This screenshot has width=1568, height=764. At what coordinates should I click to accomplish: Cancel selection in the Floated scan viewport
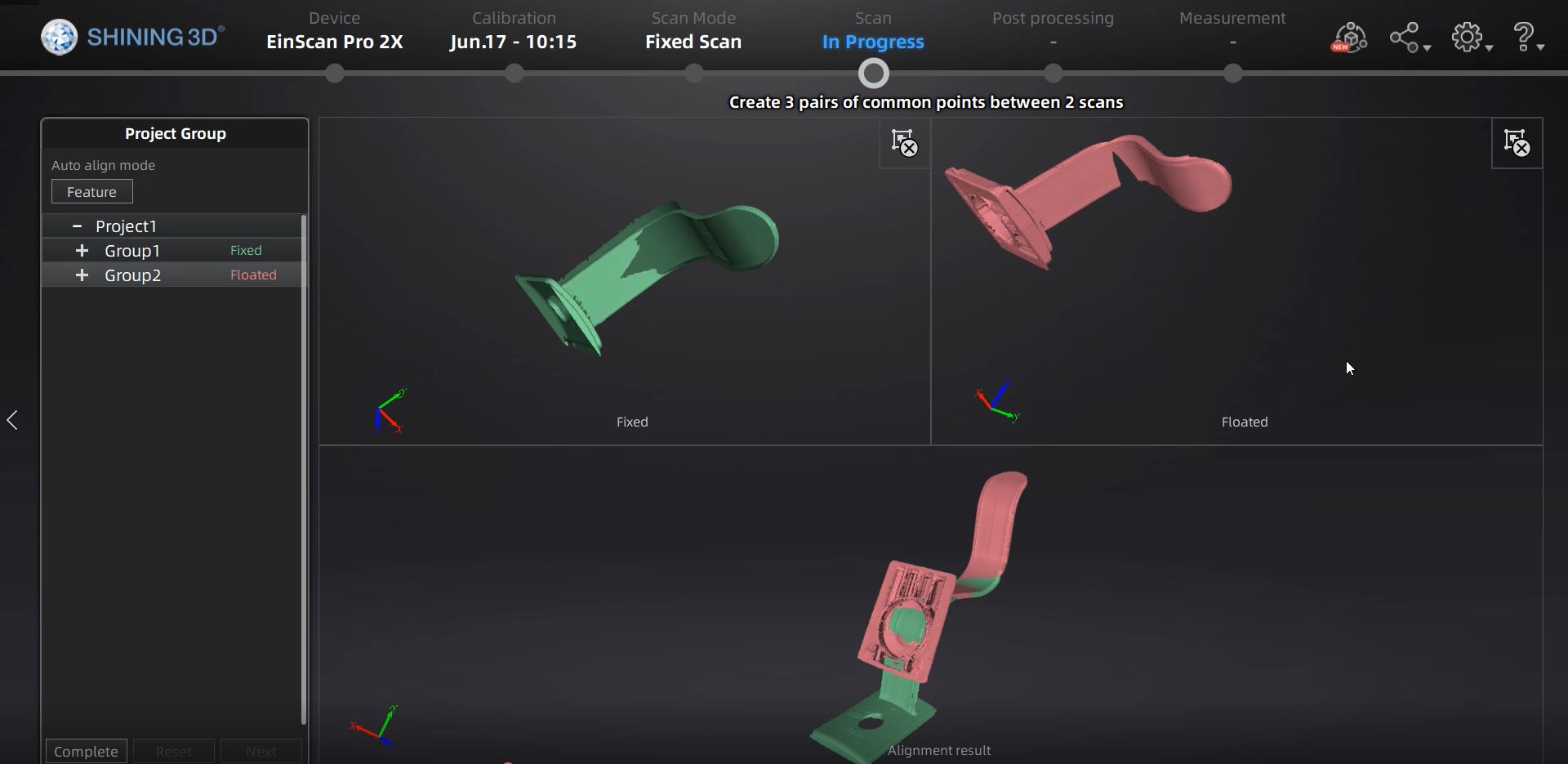[x=1516, y=143]
